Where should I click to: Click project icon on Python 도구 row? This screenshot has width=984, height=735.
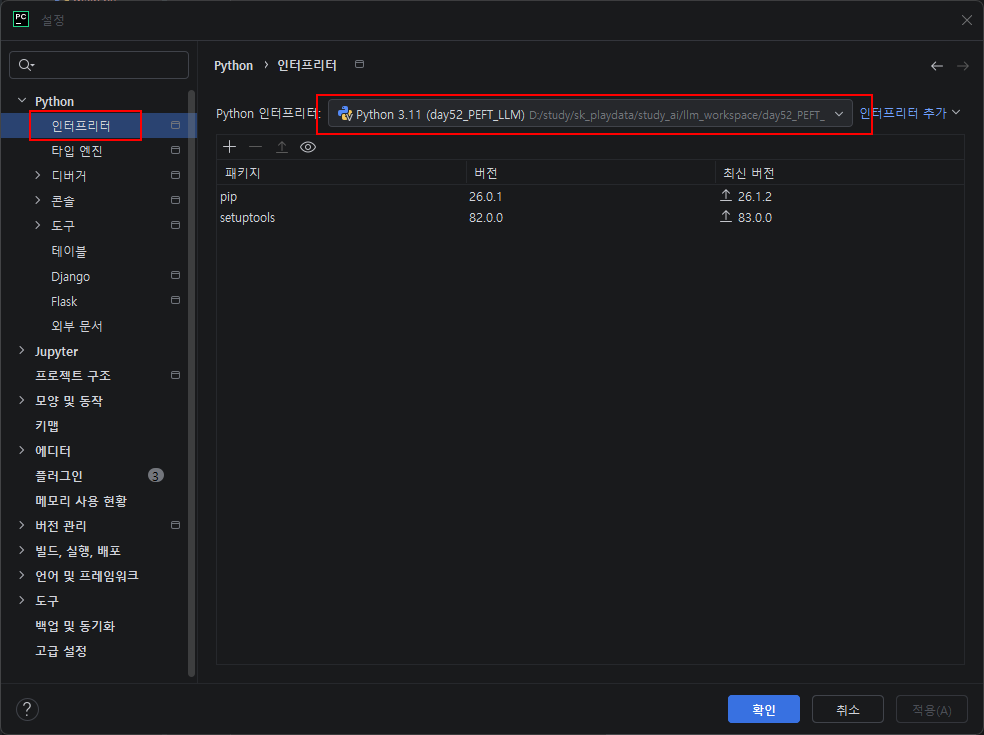pos(176,225)
